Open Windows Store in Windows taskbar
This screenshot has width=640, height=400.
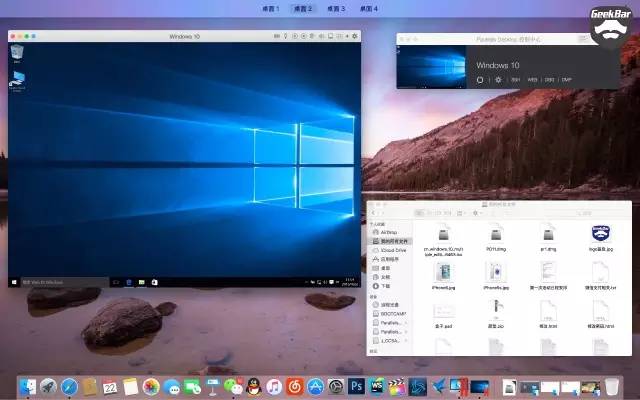pos(154,282)
